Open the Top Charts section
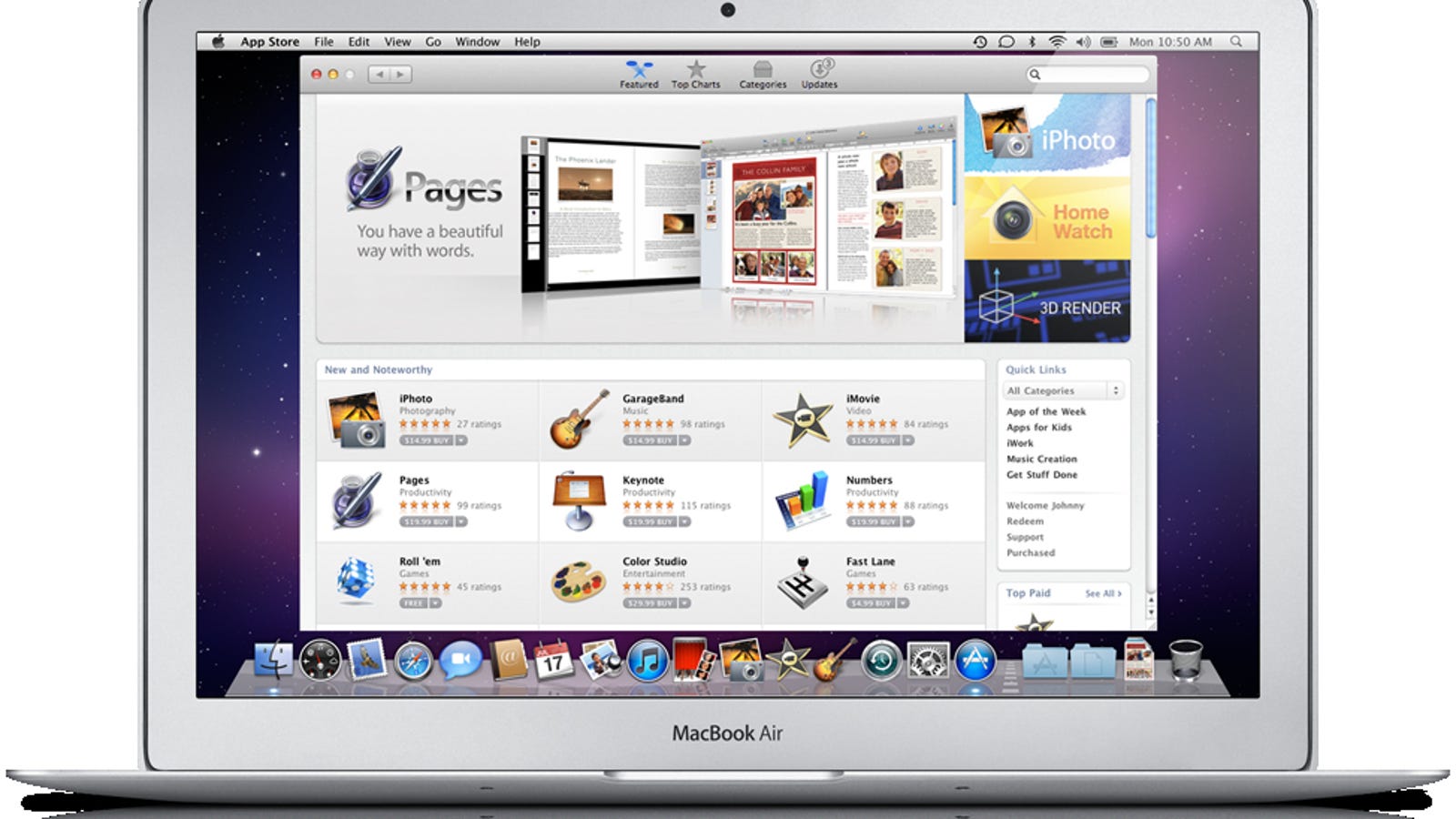The width and height of the screenshot is (1456, 819). point(695,75)
